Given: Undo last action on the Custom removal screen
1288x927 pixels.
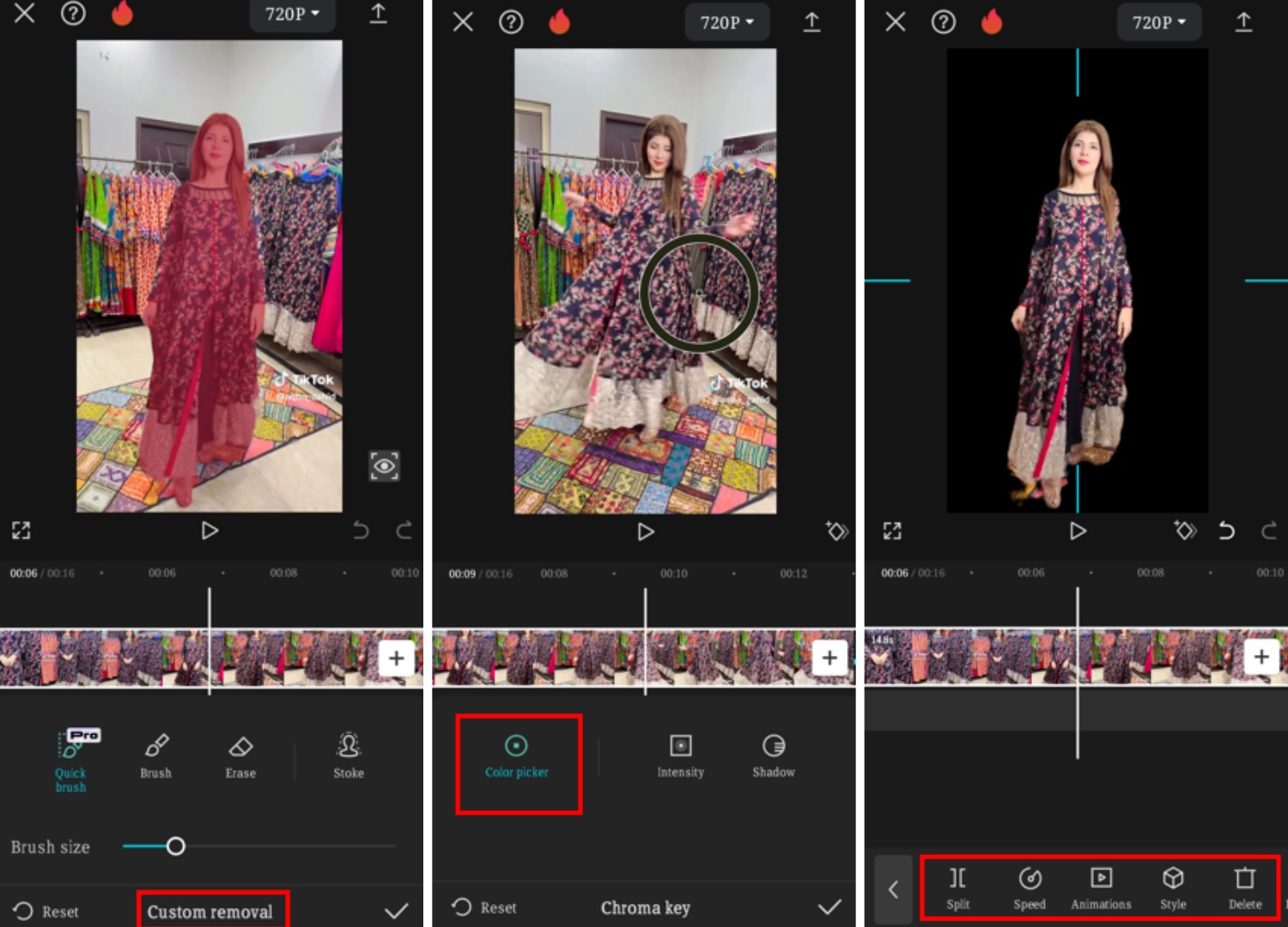Looking at the screenshot, I should tap(361, 530).
